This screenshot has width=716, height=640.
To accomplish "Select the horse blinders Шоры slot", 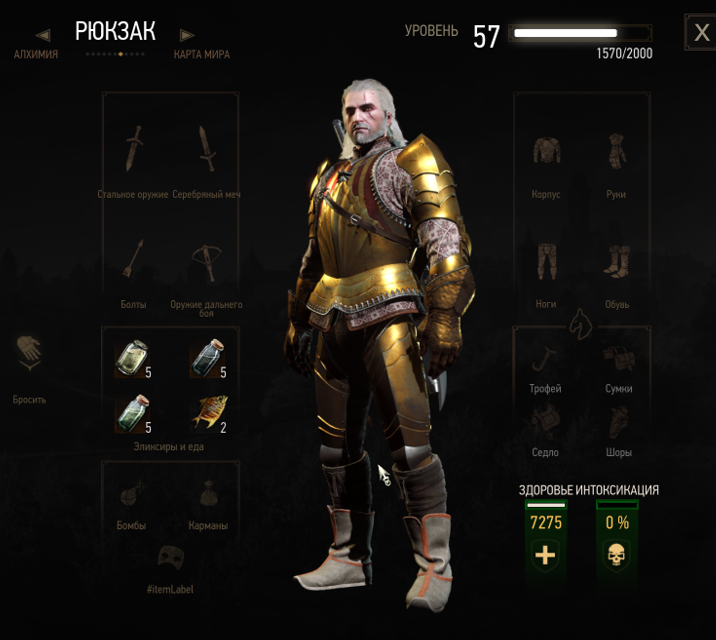I will (618, 422).
